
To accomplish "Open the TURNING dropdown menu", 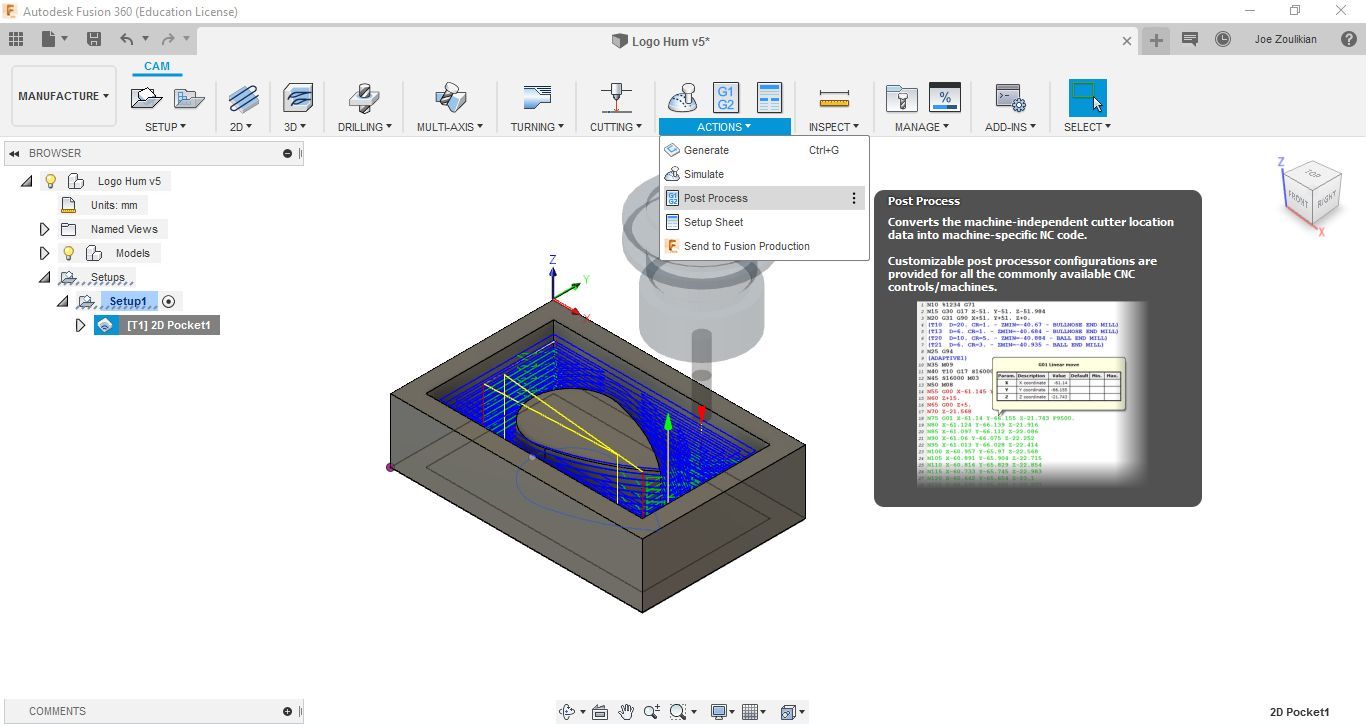I will coord(537,127).
